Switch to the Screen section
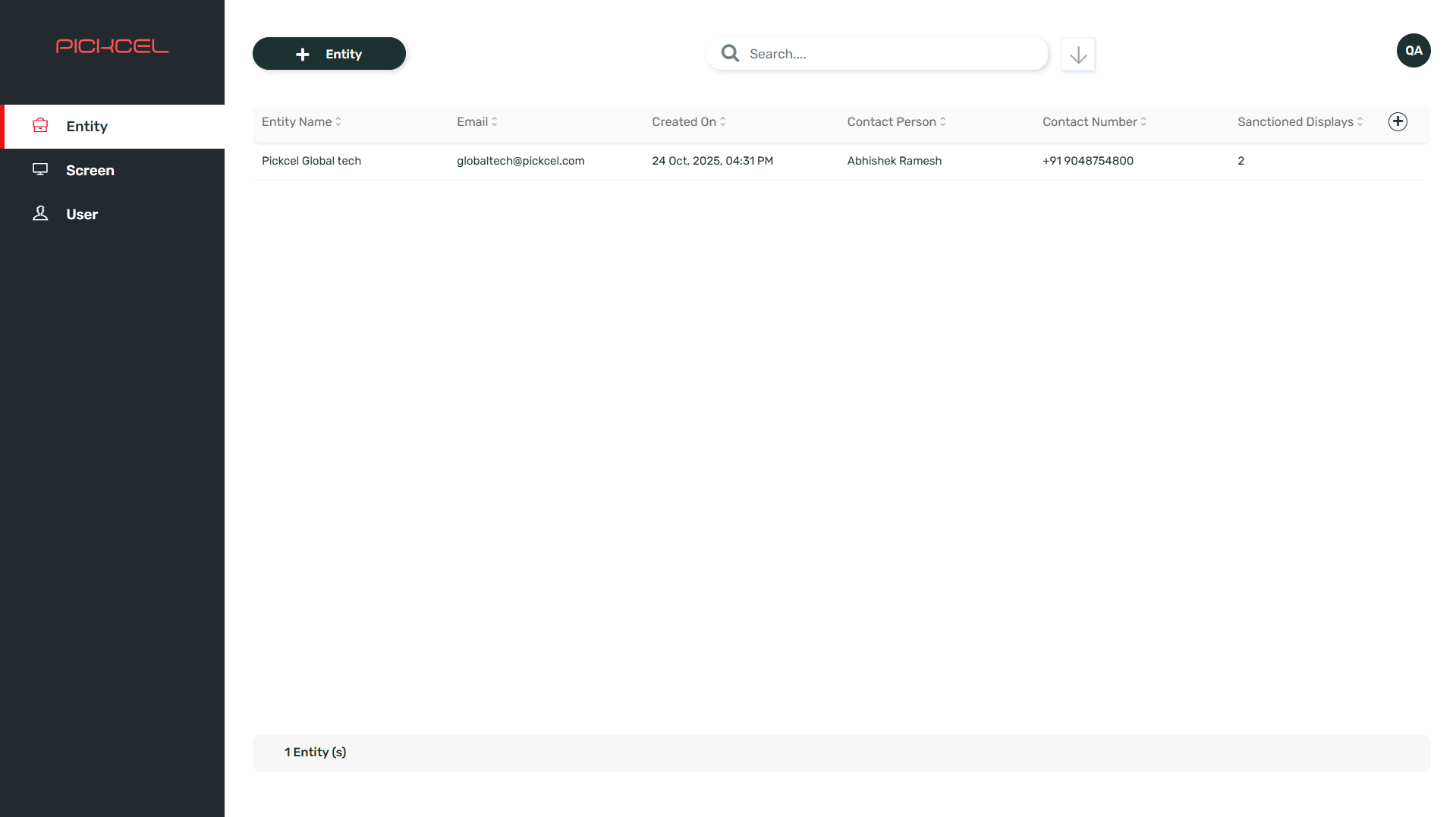 90,170
